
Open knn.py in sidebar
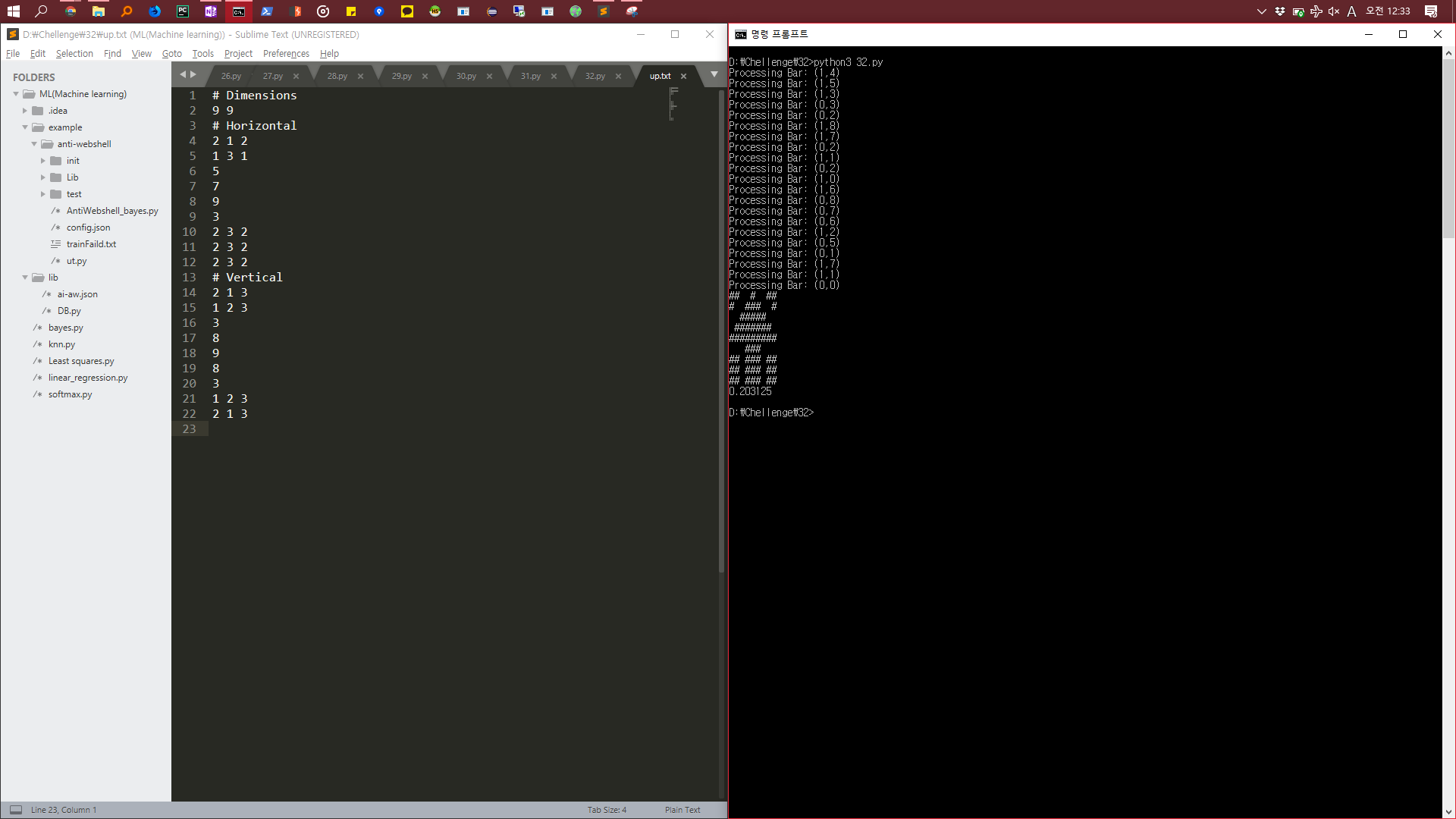coord(61,344)
